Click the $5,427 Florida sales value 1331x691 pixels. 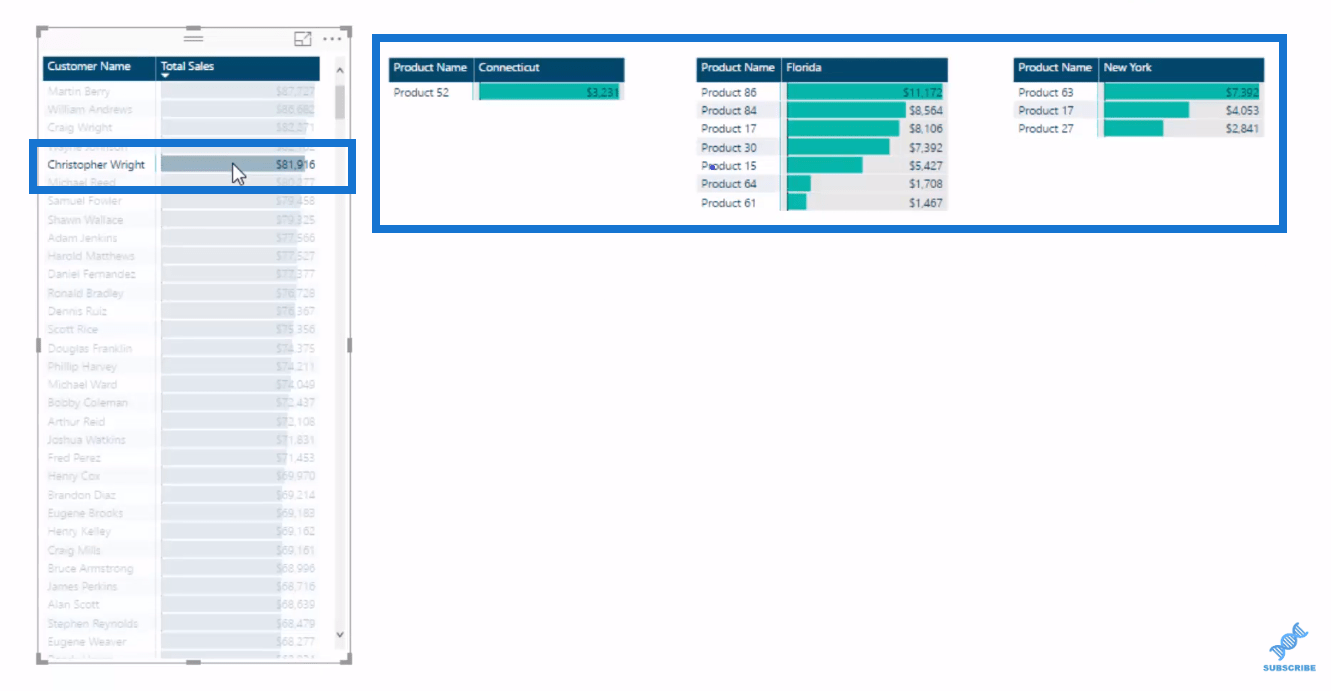tap(925, 165)
